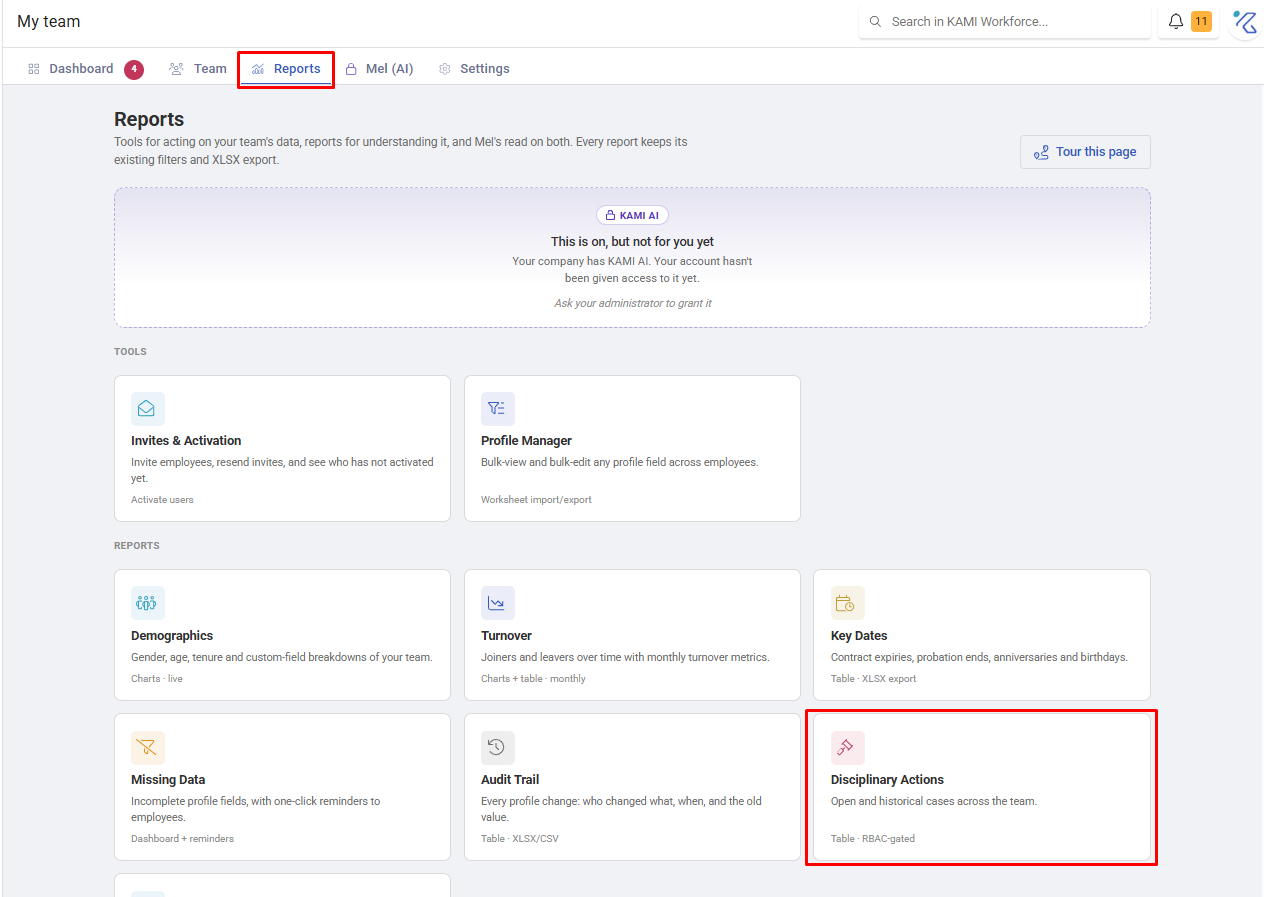Click the 'Charts · live' tag

157,678
